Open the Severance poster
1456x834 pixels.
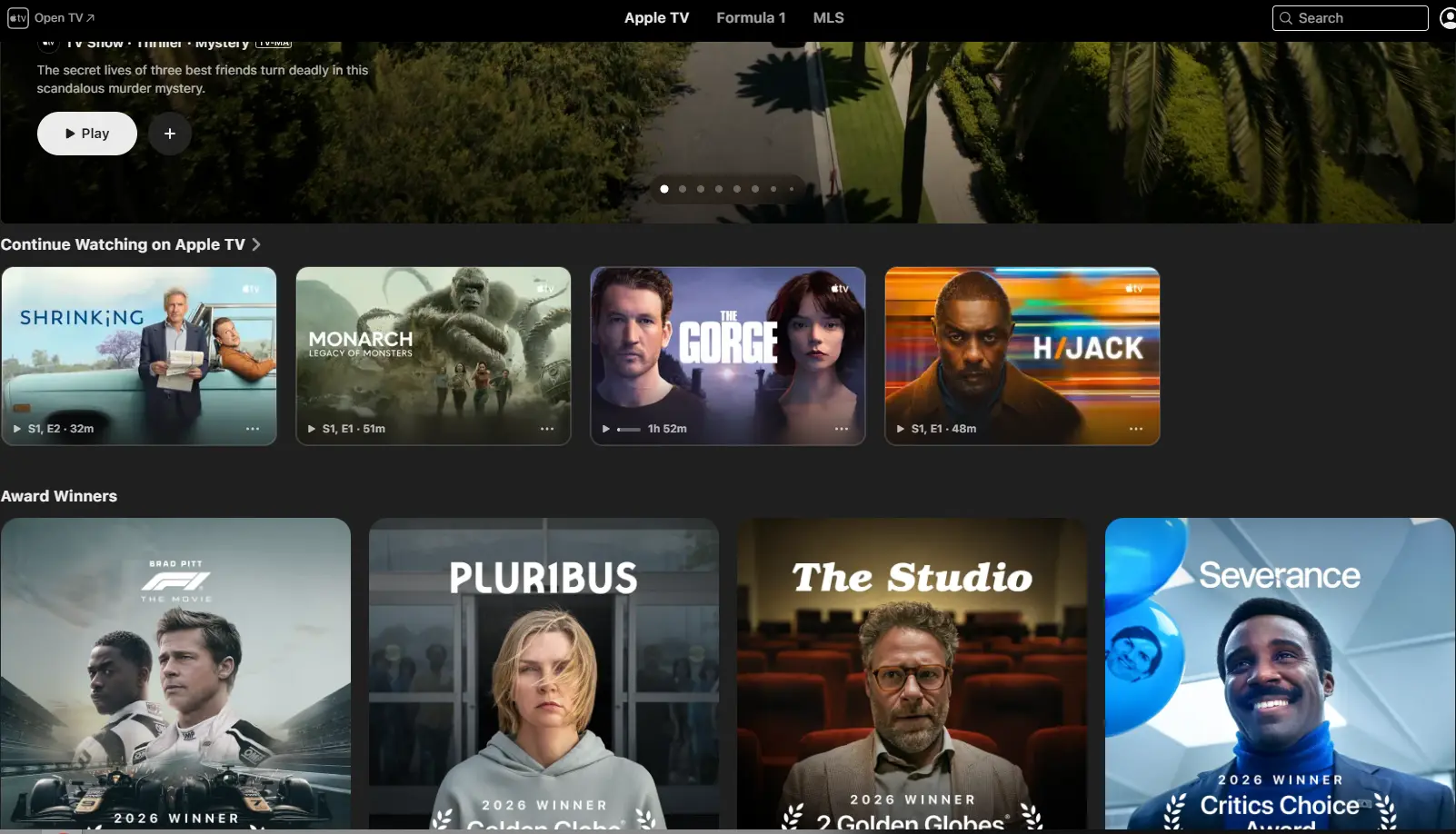pyautogui.click(x=1280, y=673)
